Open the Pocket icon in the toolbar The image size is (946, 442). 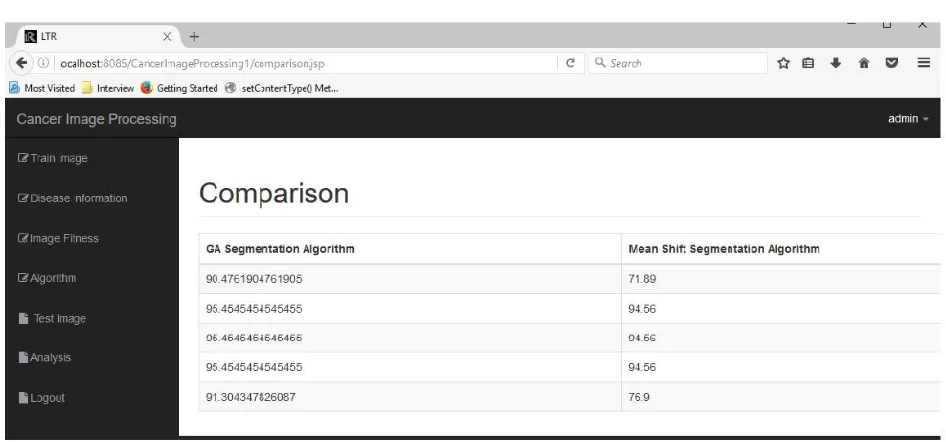892,63
